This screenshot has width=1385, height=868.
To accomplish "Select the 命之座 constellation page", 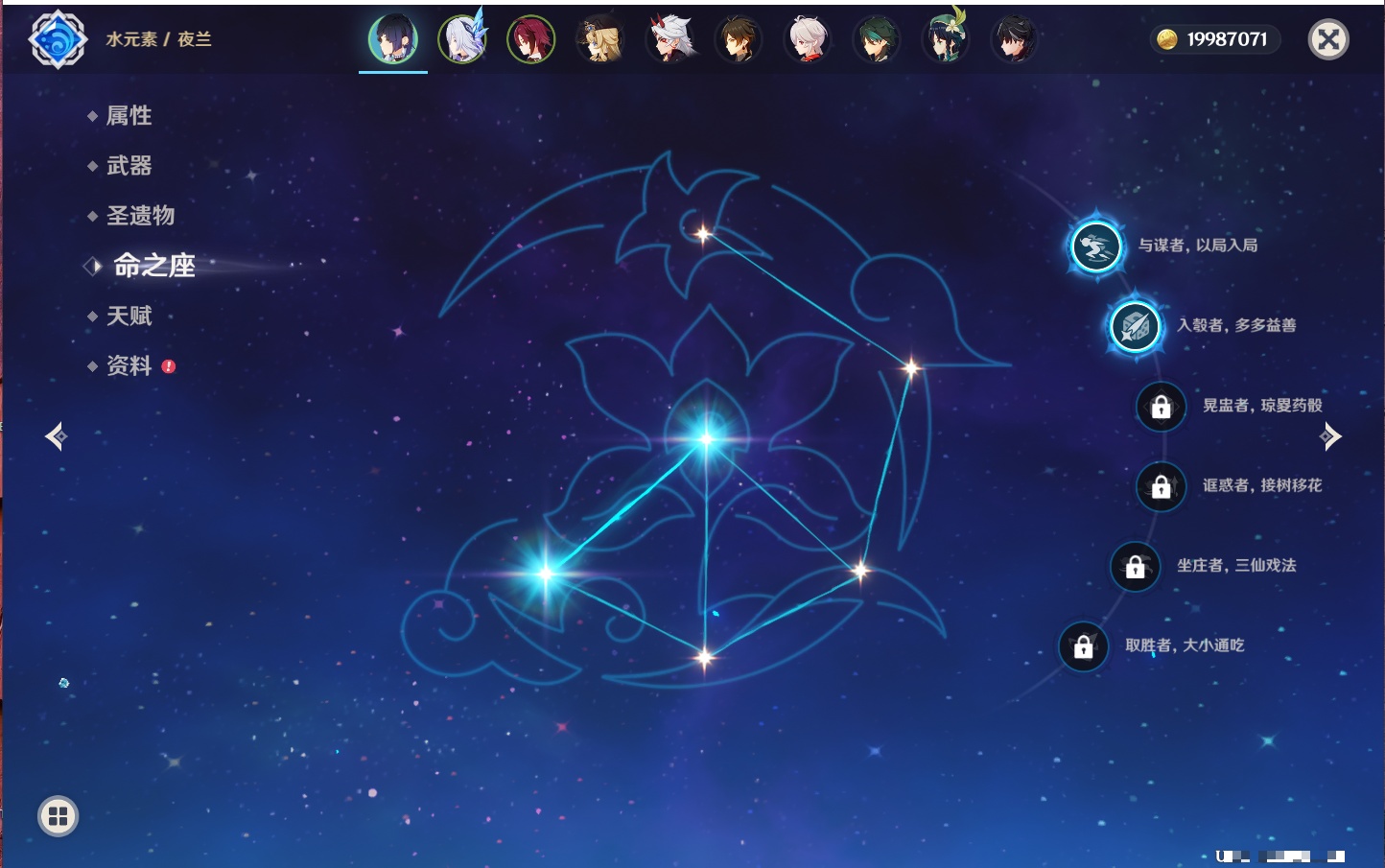I will (153, 266).
